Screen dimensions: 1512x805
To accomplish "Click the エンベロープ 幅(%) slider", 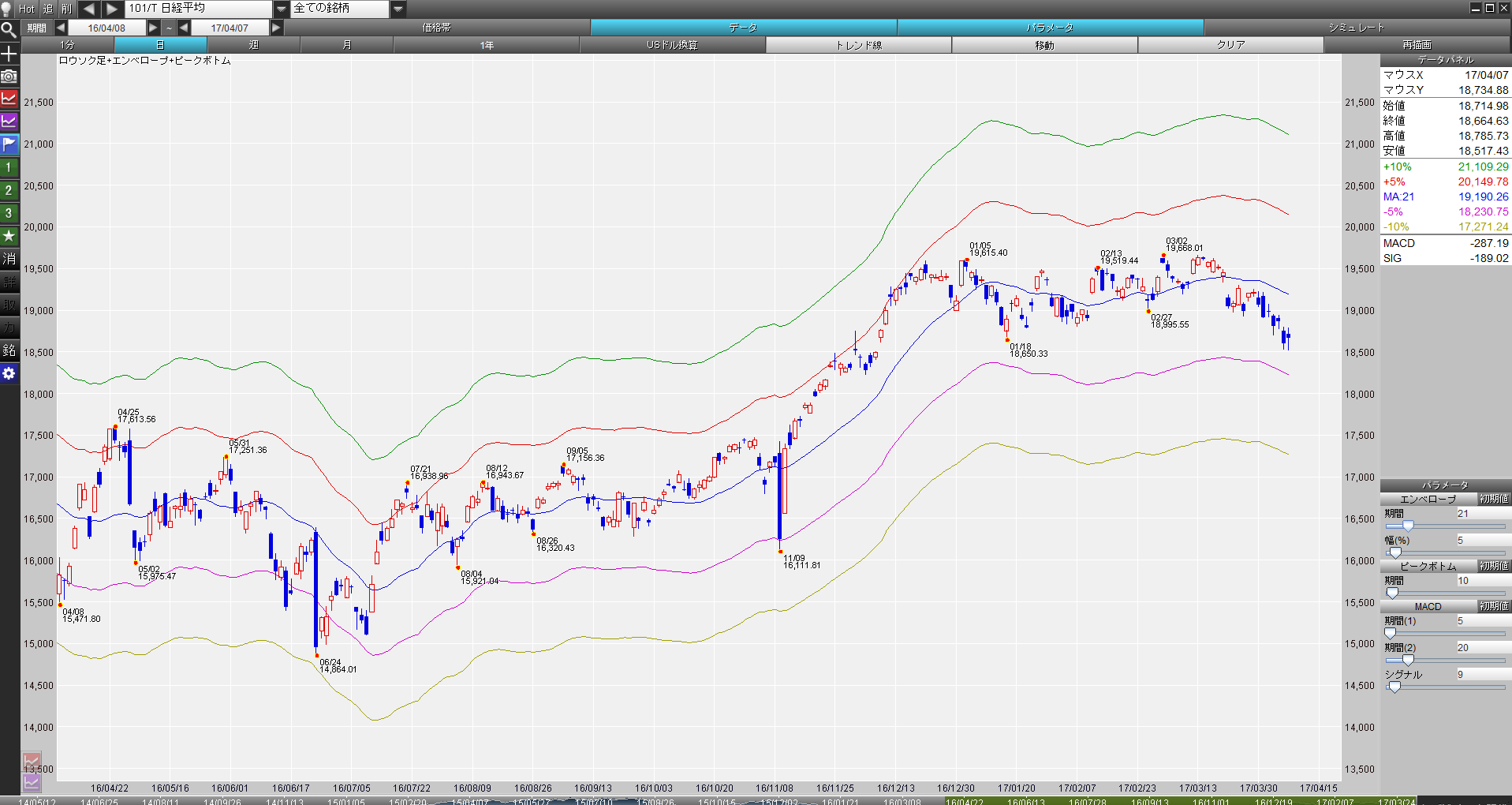I will pyautogui.click(x=1445, y=552).
